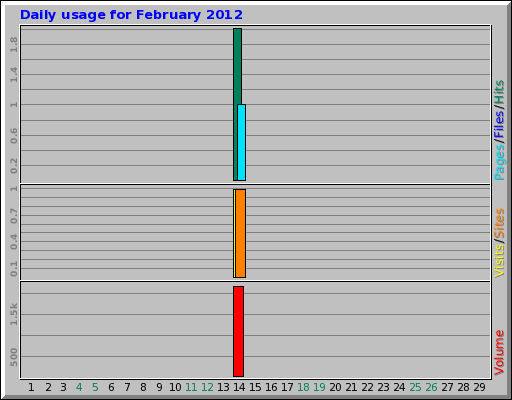Click the 0.4 tick on the visits axis

14,242
